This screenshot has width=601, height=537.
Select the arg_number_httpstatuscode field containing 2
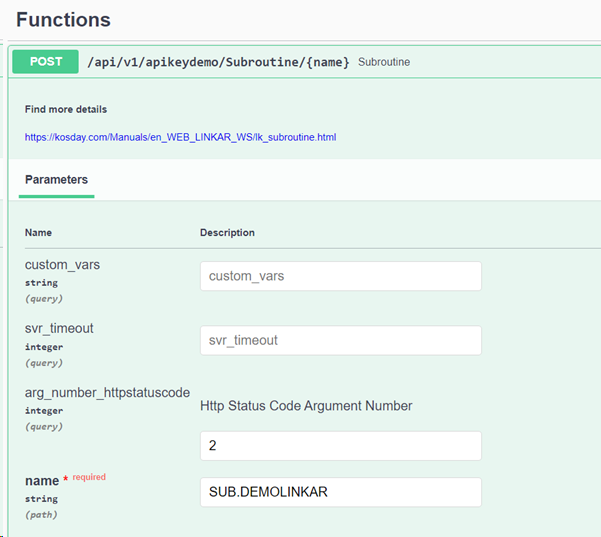[340, 445]
